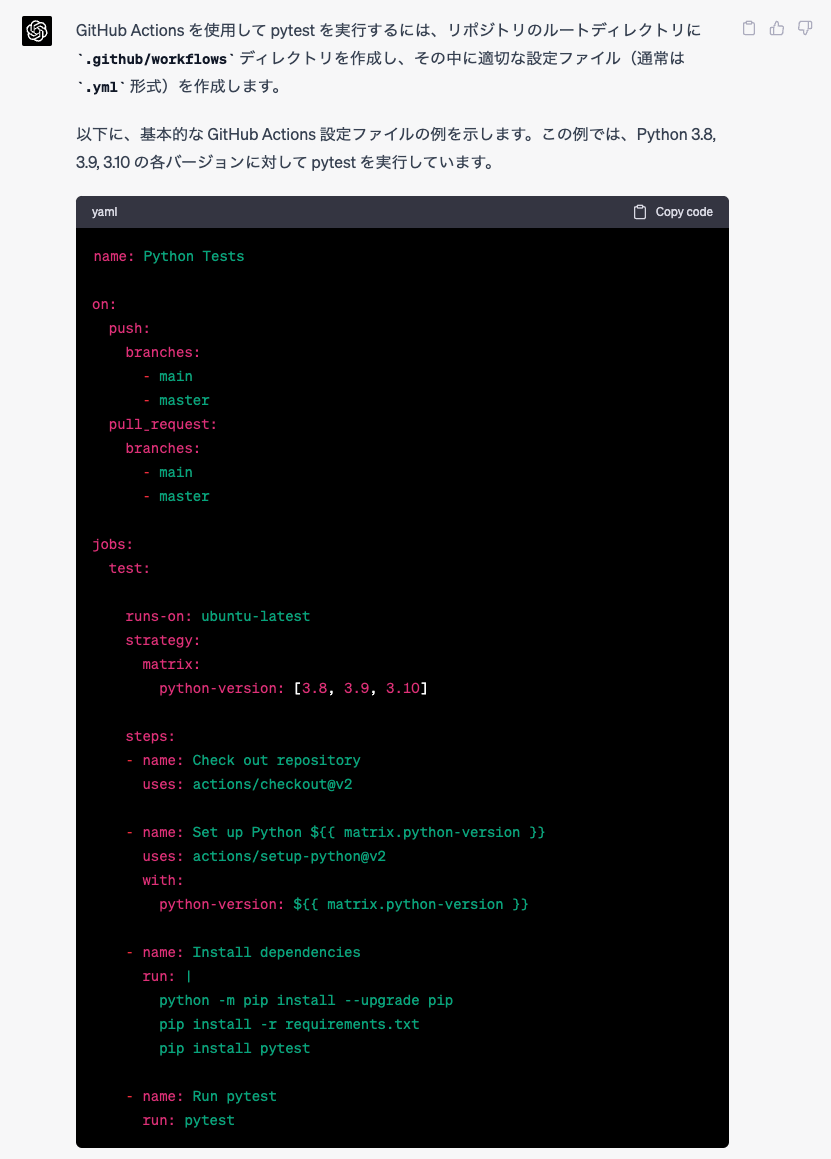
Task: Click the 'run: pytest' line
Action: point(189,1121)
